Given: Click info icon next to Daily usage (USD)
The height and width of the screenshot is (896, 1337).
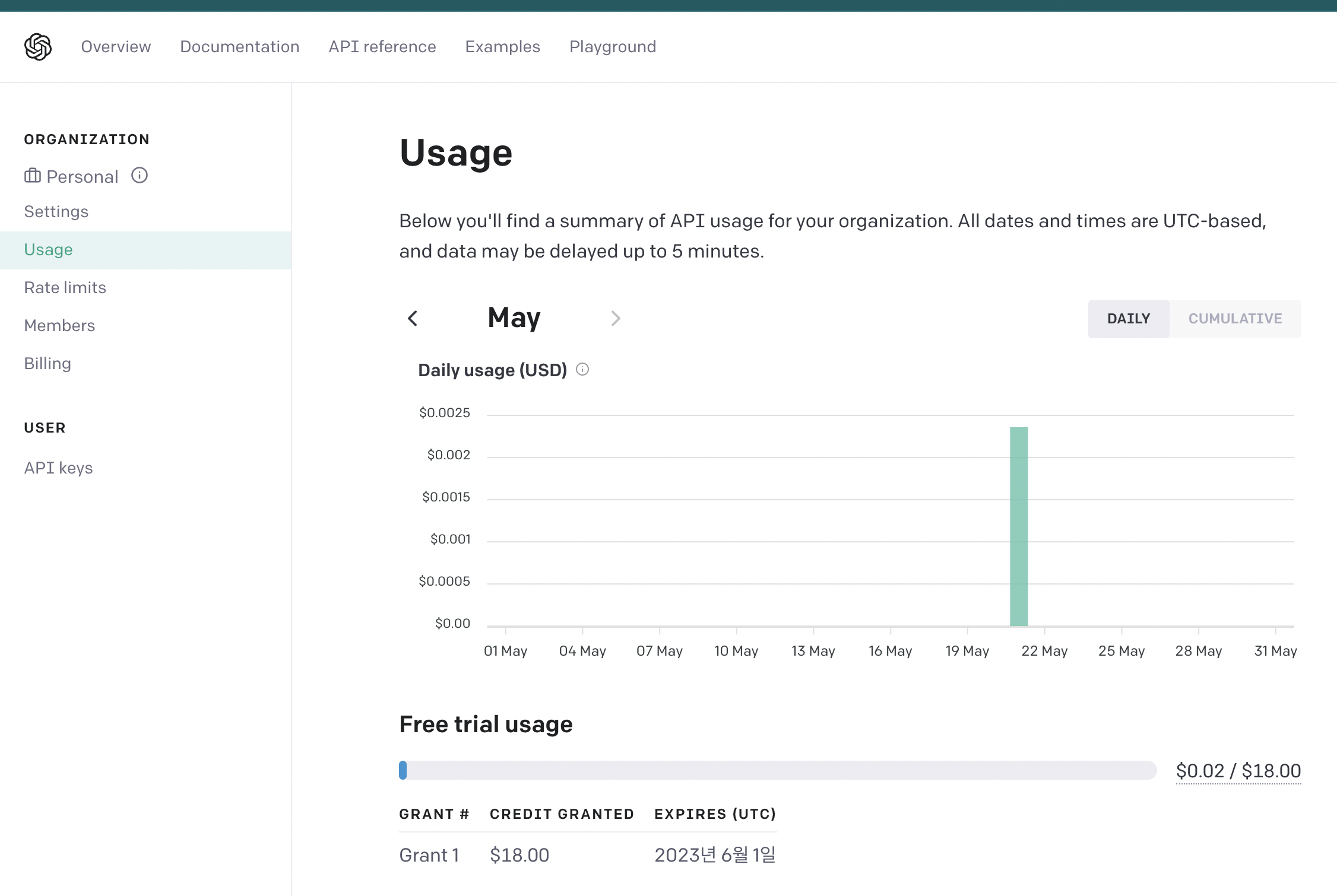Looking at the screenshot, I should click(x=582, y=370).
